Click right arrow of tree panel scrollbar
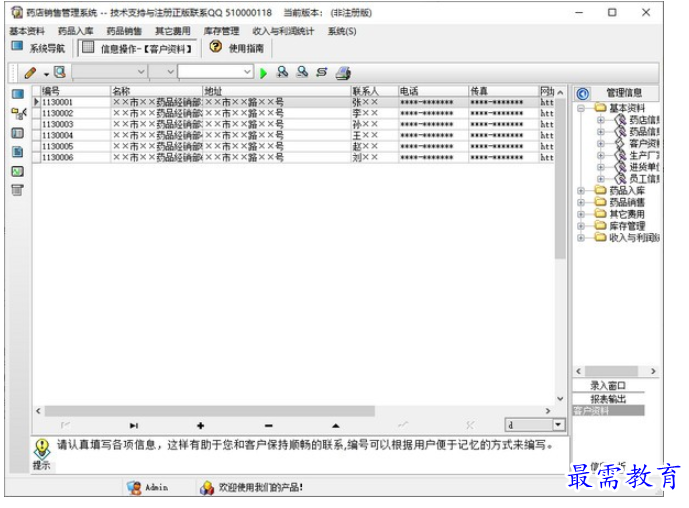 click(653, 371)
